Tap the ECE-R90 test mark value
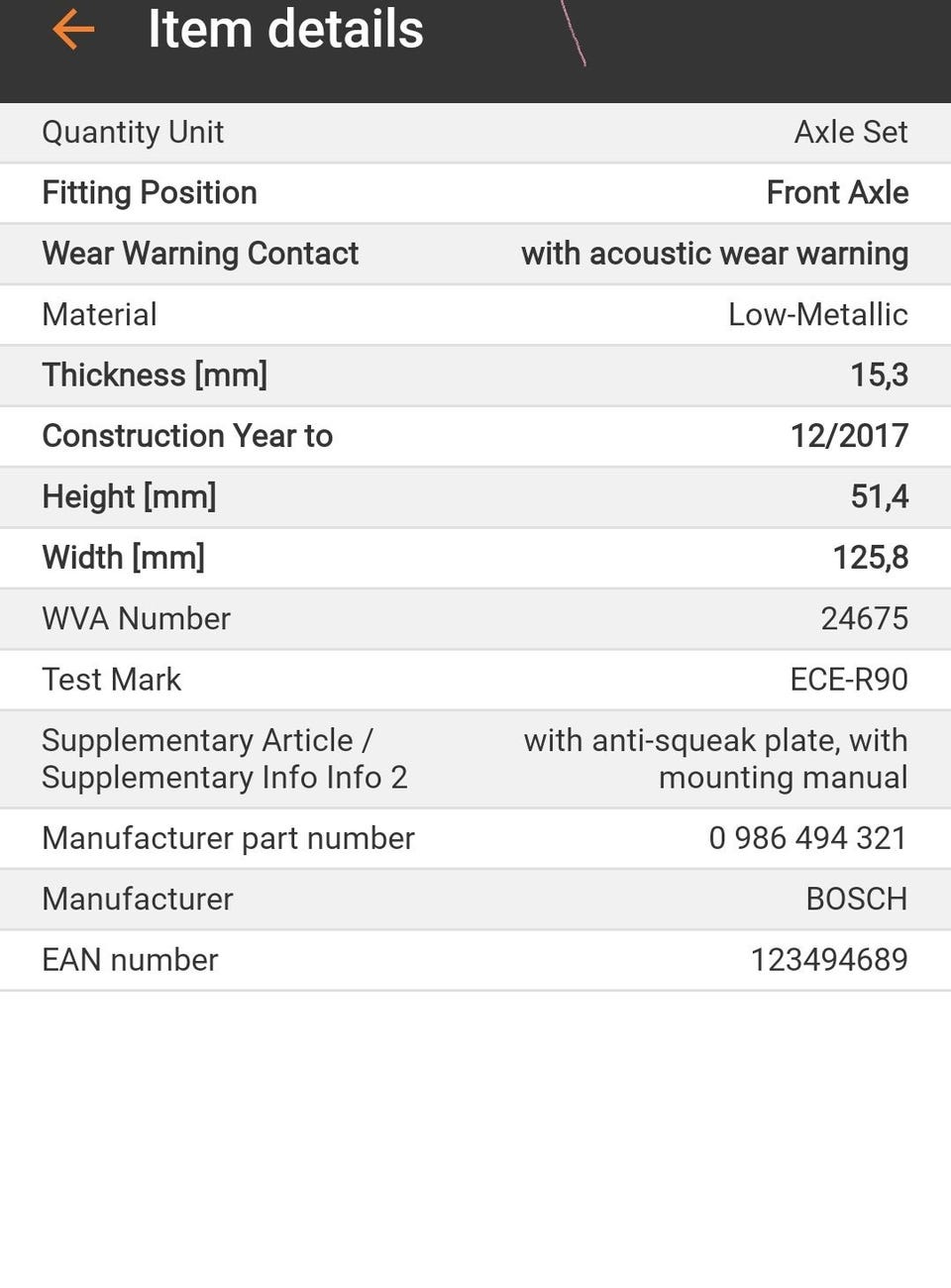The image size is (951, 1288). coord(848,680)
